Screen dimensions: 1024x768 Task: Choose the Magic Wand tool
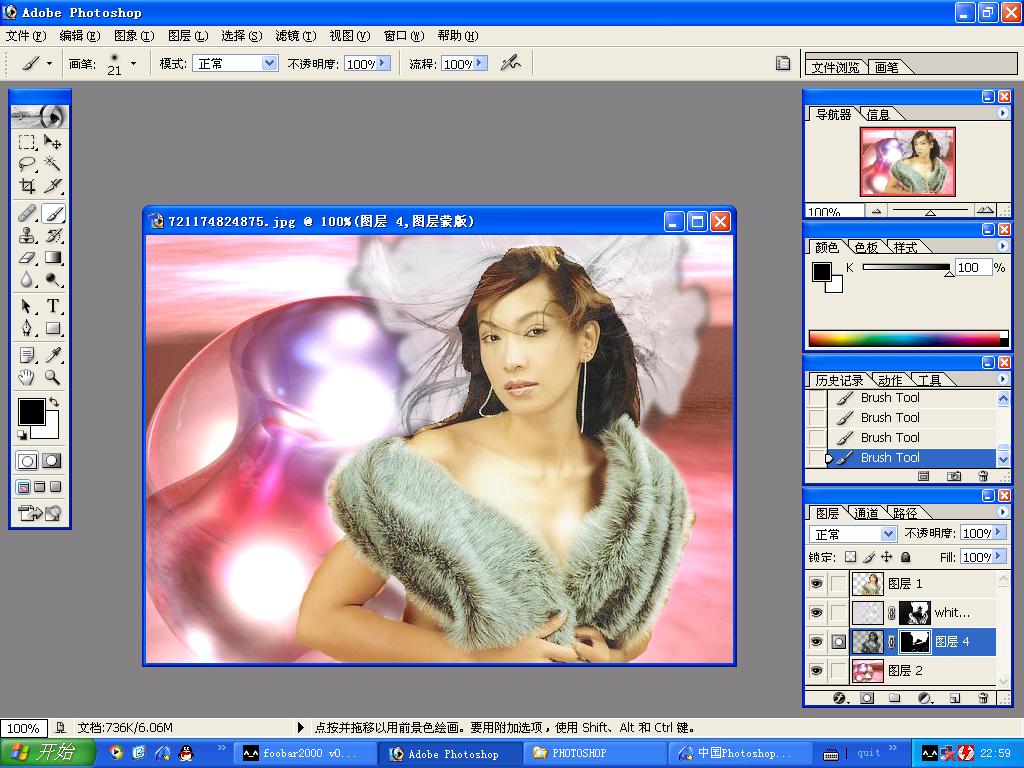tap(52, 163)
